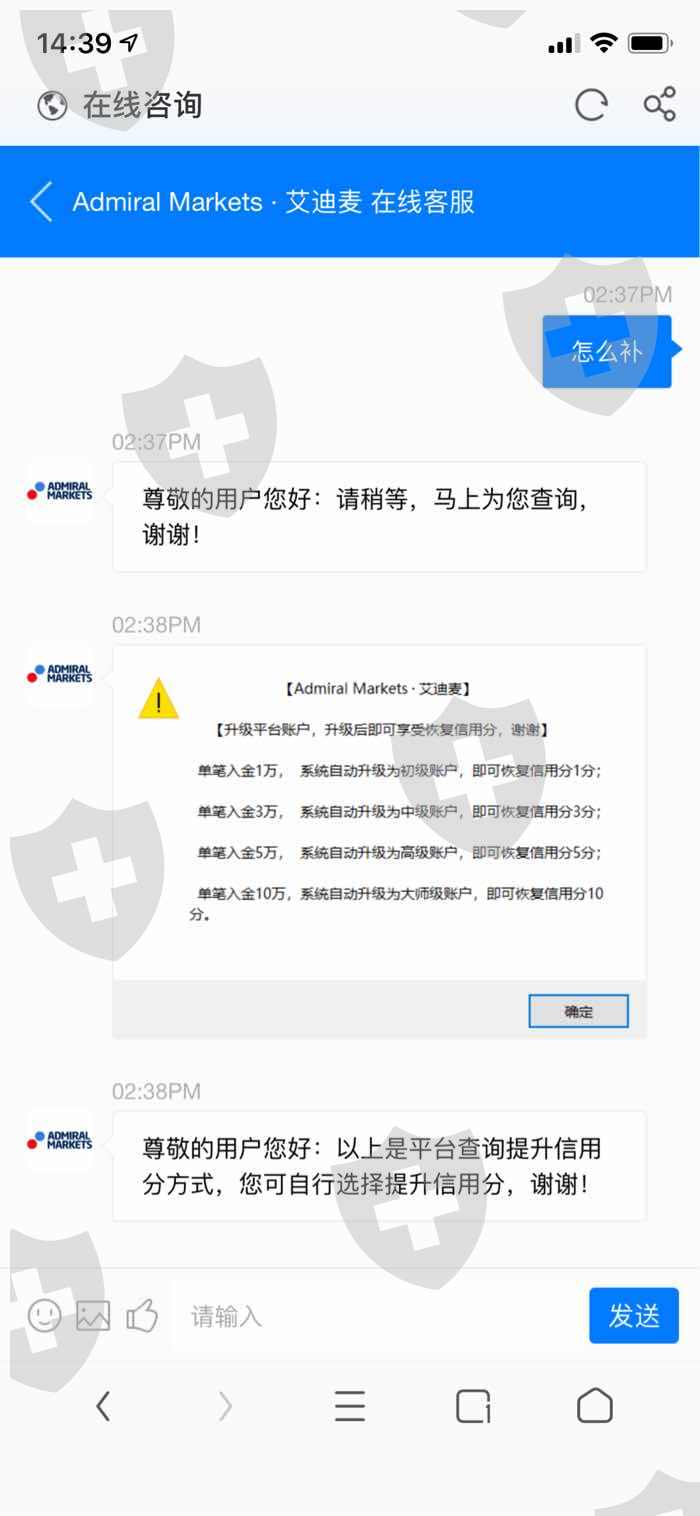Image resolution: width=700 pixels, height=1516 pixels.
Task: Click the 发送 send button
Action: click(634, 1315)
